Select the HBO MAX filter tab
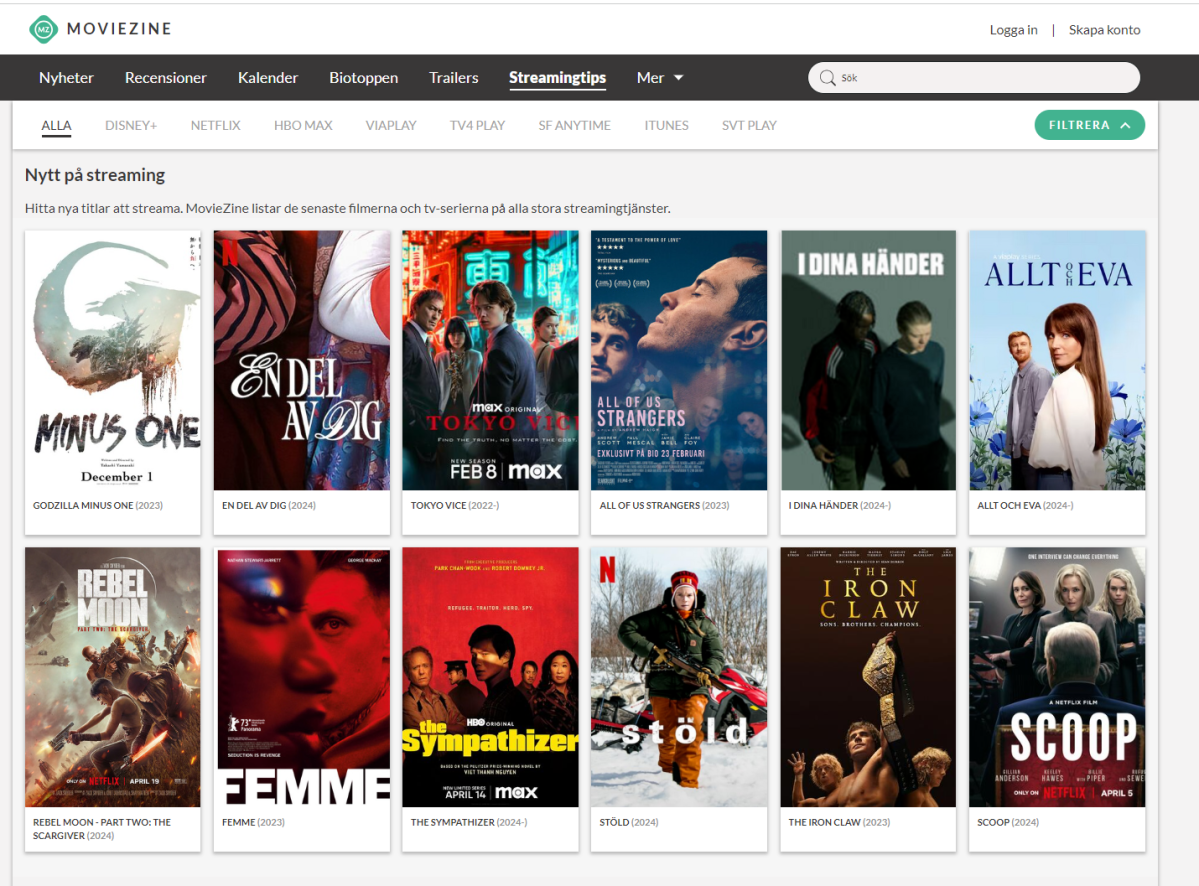The image size is (1199, 886). [x=302, y=125]
